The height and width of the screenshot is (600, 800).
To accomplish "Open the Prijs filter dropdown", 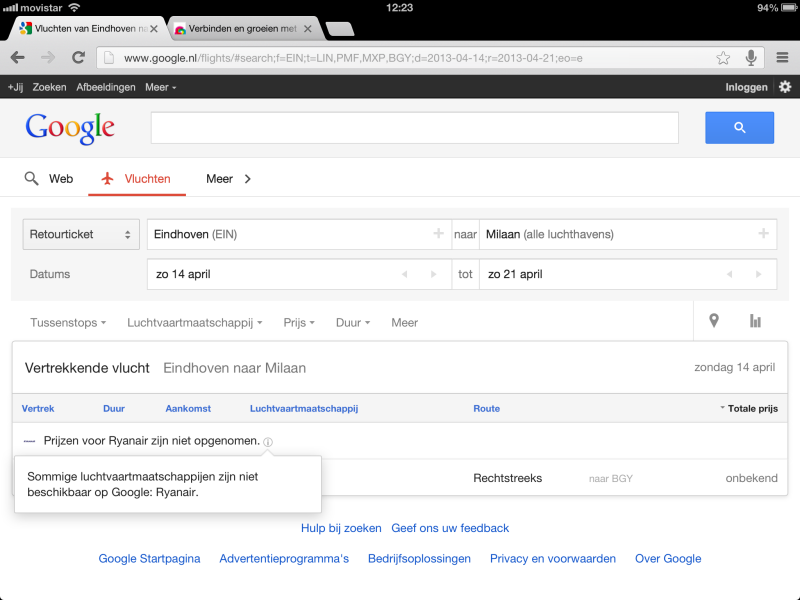I will [299, 322].
